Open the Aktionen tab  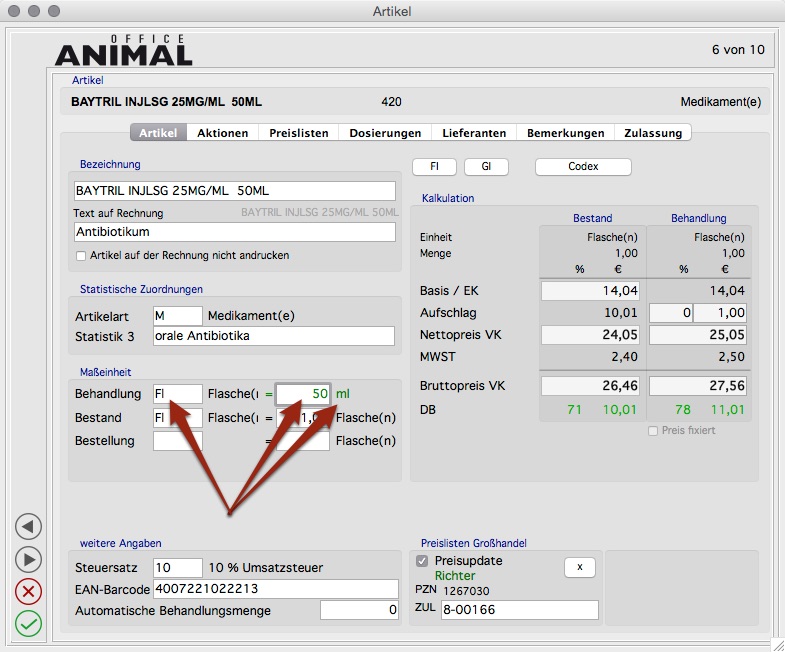click(x=222, y=133)
